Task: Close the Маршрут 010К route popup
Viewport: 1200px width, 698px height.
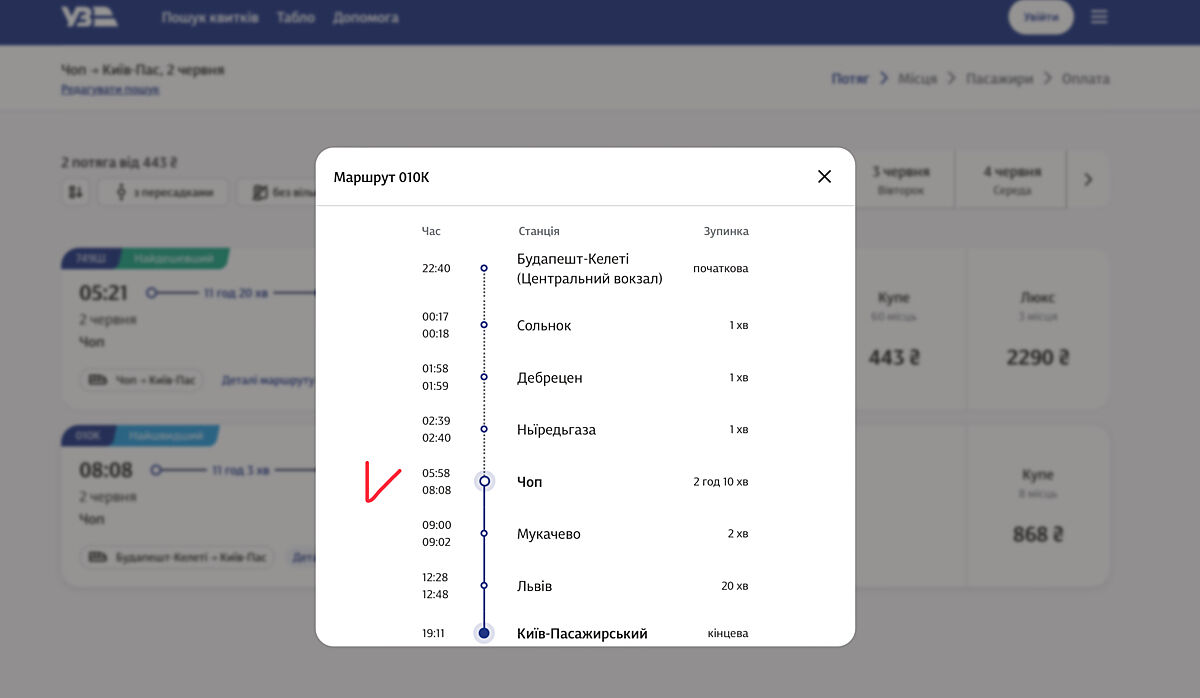Action: [x=824, y=177]
